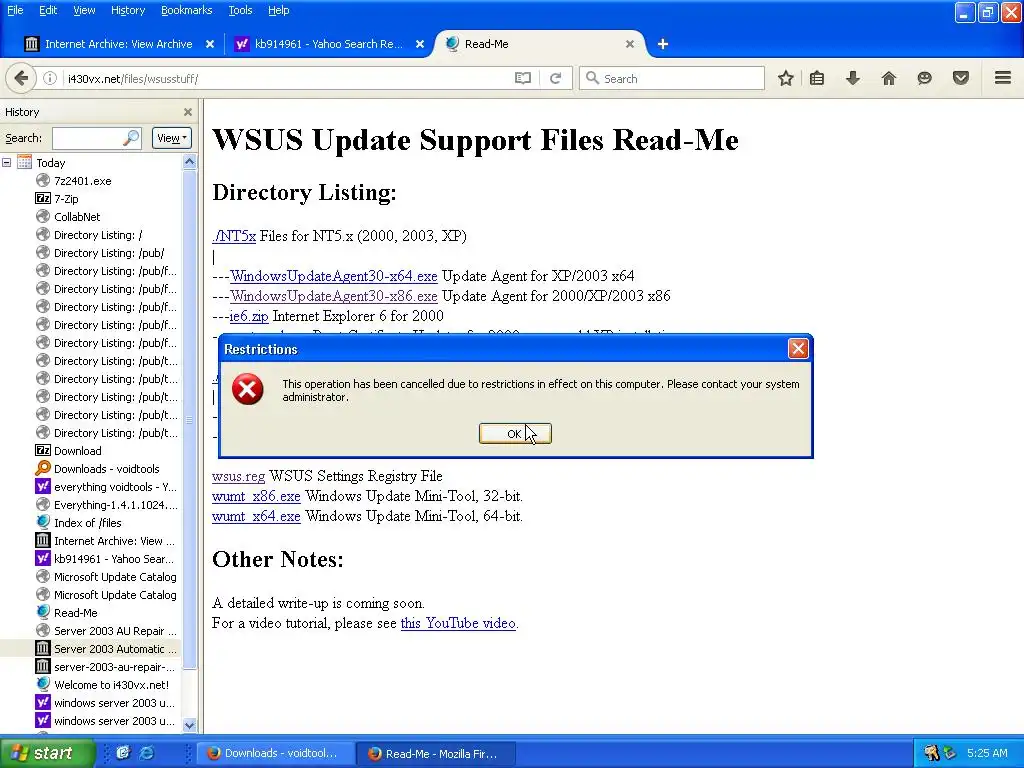1024x768 pixels.
Task: Download wumt_x64.exe link
Action: tap(256, 516)
